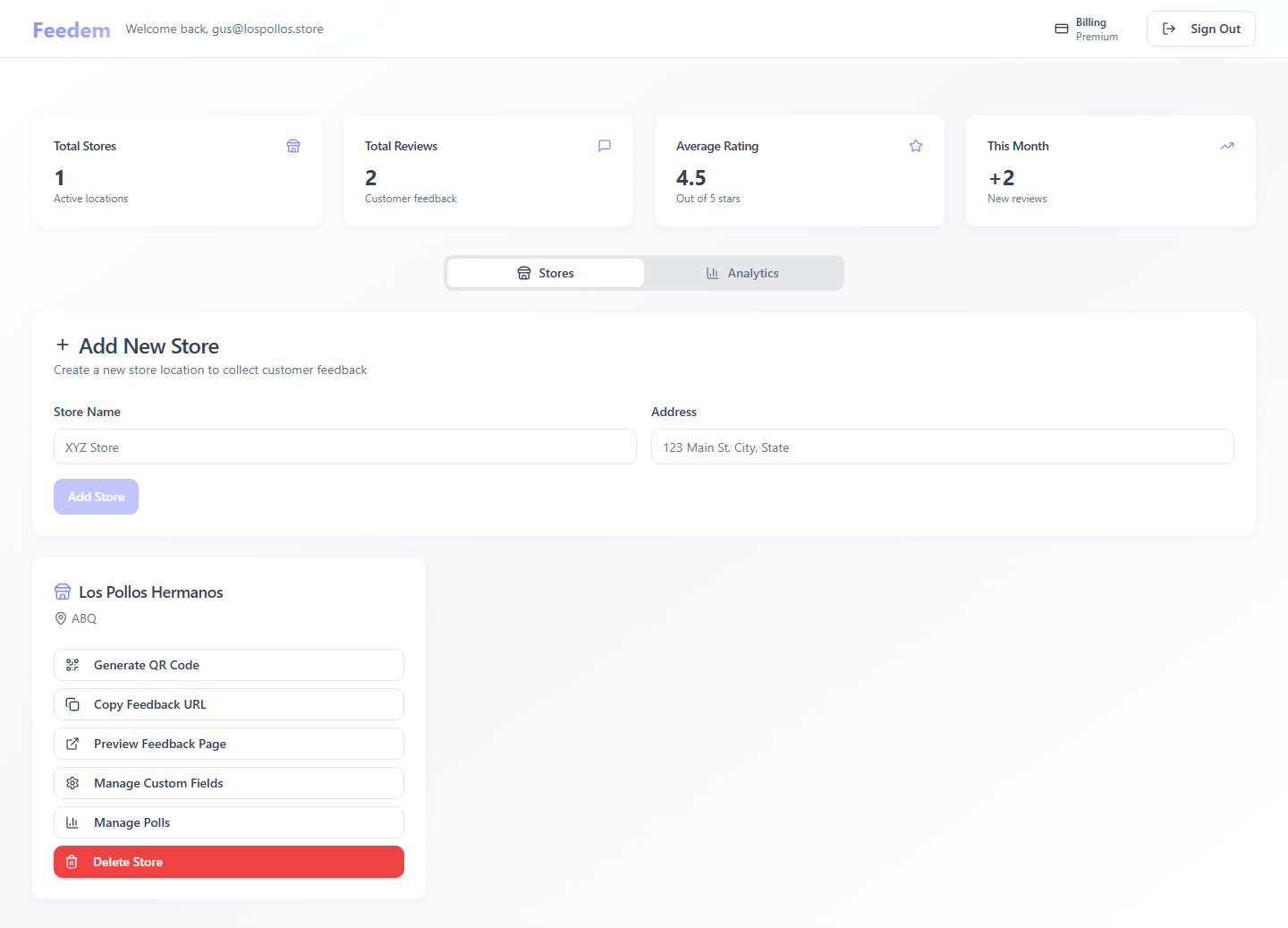Click the gear icon on Manage Custom Fields

point(72,783)
